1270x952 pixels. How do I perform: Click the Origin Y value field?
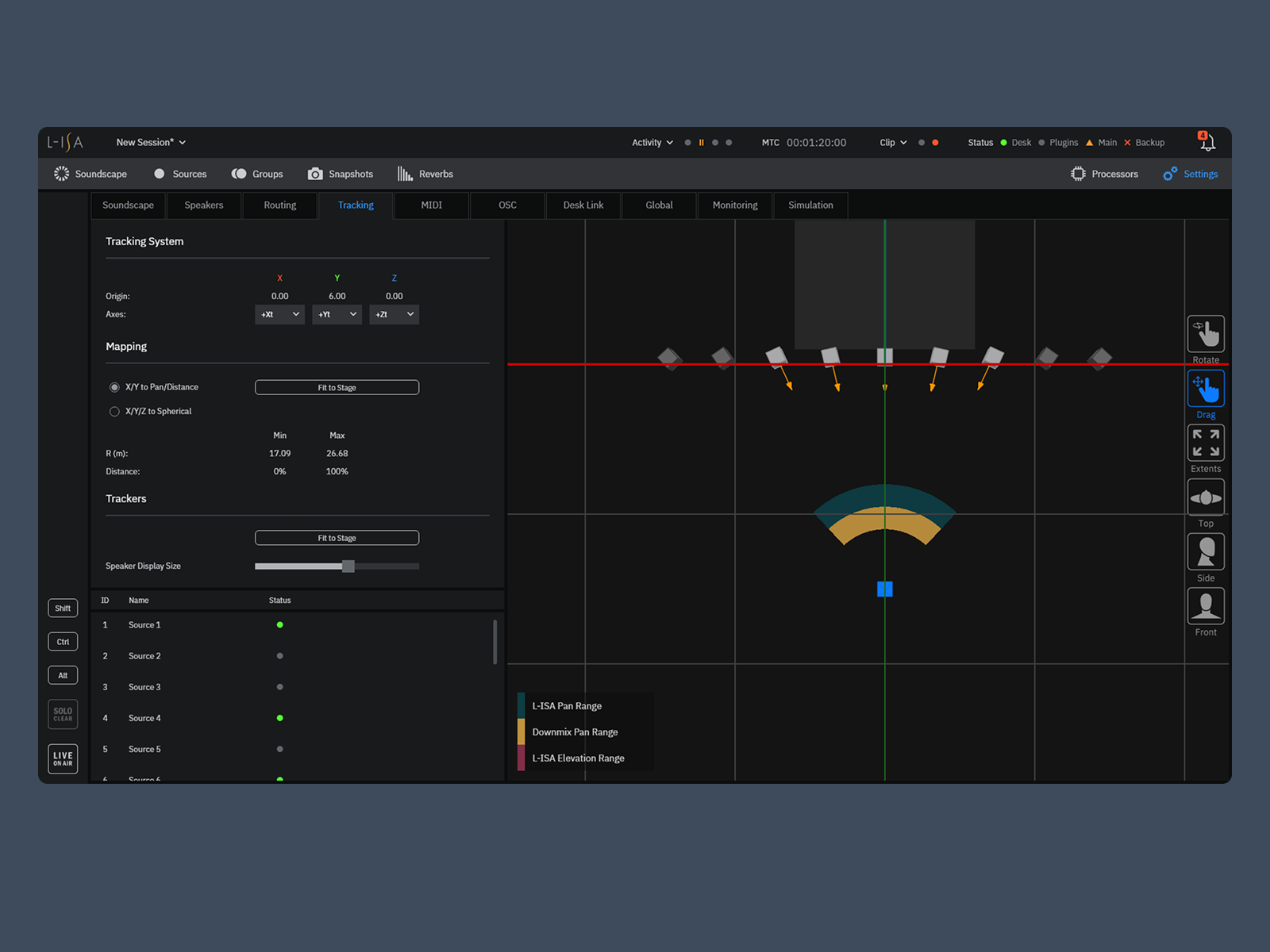point(337,297)
